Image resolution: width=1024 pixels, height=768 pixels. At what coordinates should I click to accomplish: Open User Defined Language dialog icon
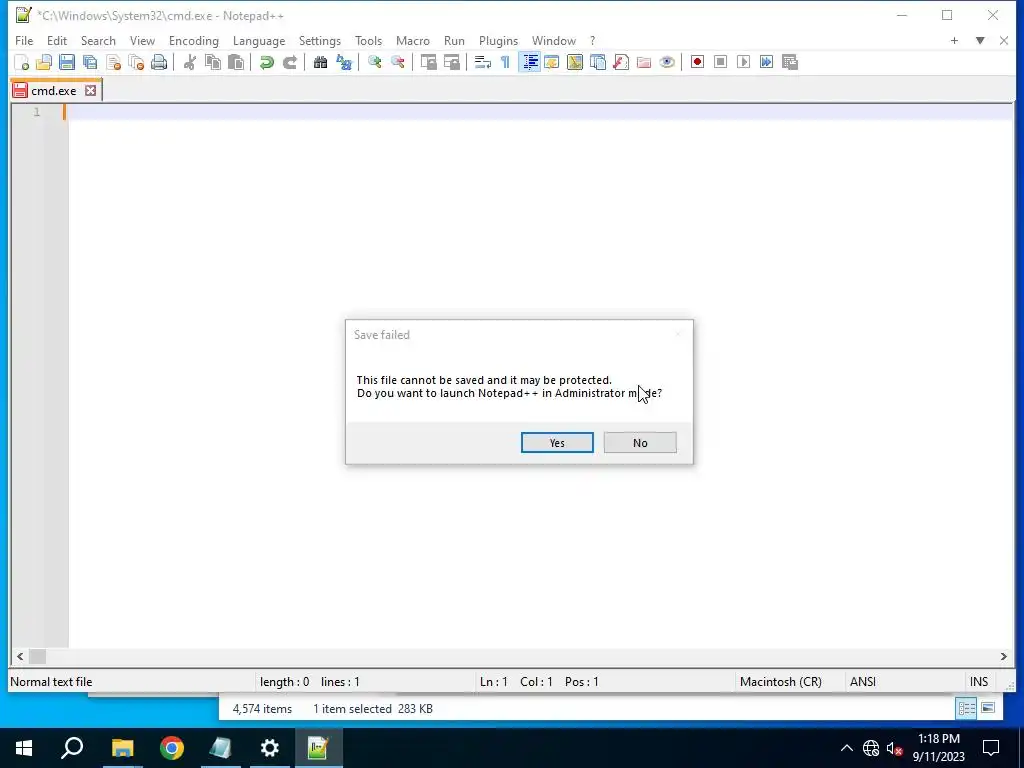point(552,62)
